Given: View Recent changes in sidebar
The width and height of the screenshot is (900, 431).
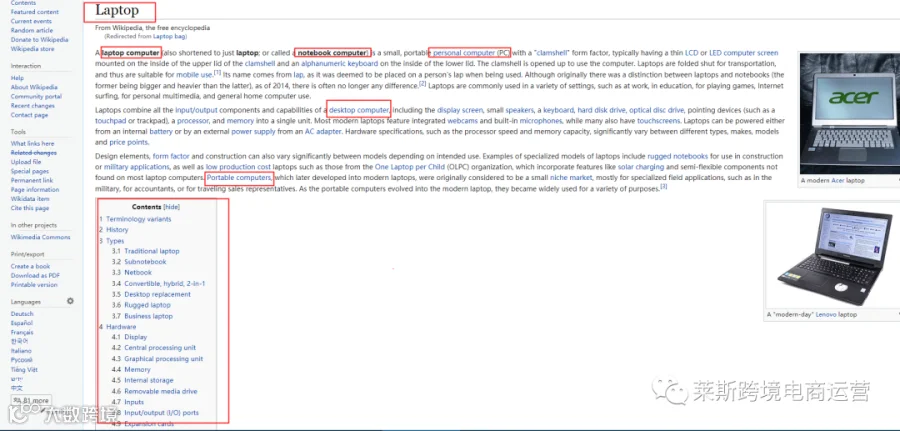Looking at the screenshot, I should 33,106.
